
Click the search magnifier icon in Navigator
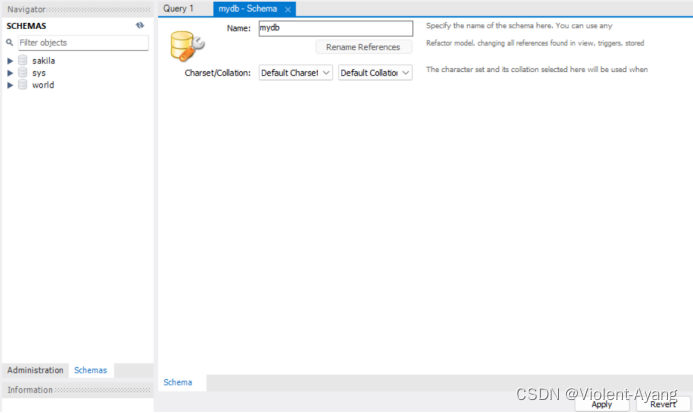pos(9,42)
